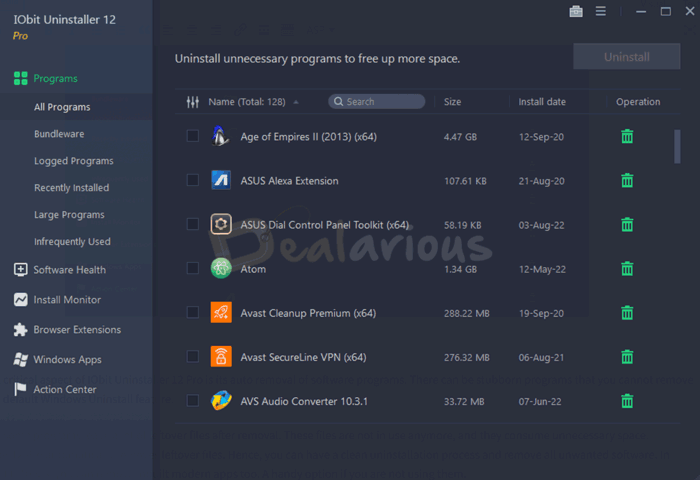The image size is (700, 480).
Task: Show Large Programs category
Action: click(x=69, y=215)
